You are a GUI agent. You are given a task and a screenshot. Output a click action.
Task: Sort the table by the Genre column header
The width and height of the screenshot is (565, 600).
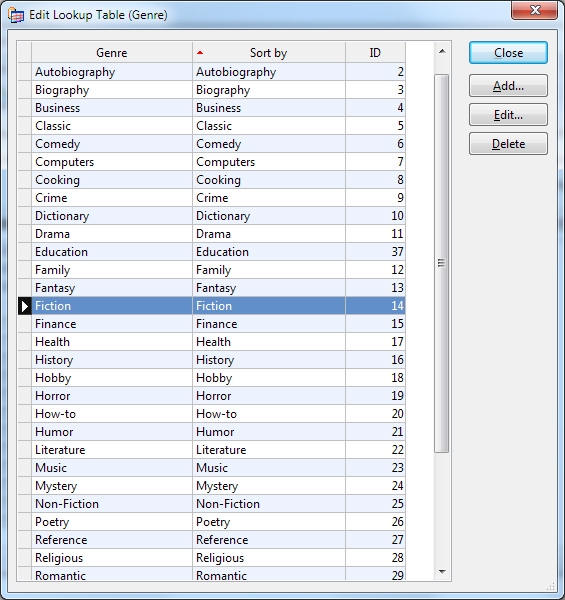[x=112, y=53]
